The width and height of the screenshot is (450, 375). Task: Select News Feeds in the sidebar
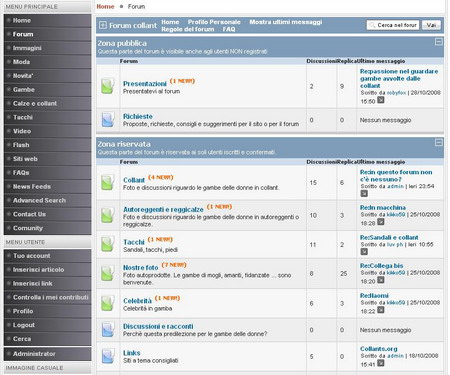pyautogui.click(x=47, y=186)
